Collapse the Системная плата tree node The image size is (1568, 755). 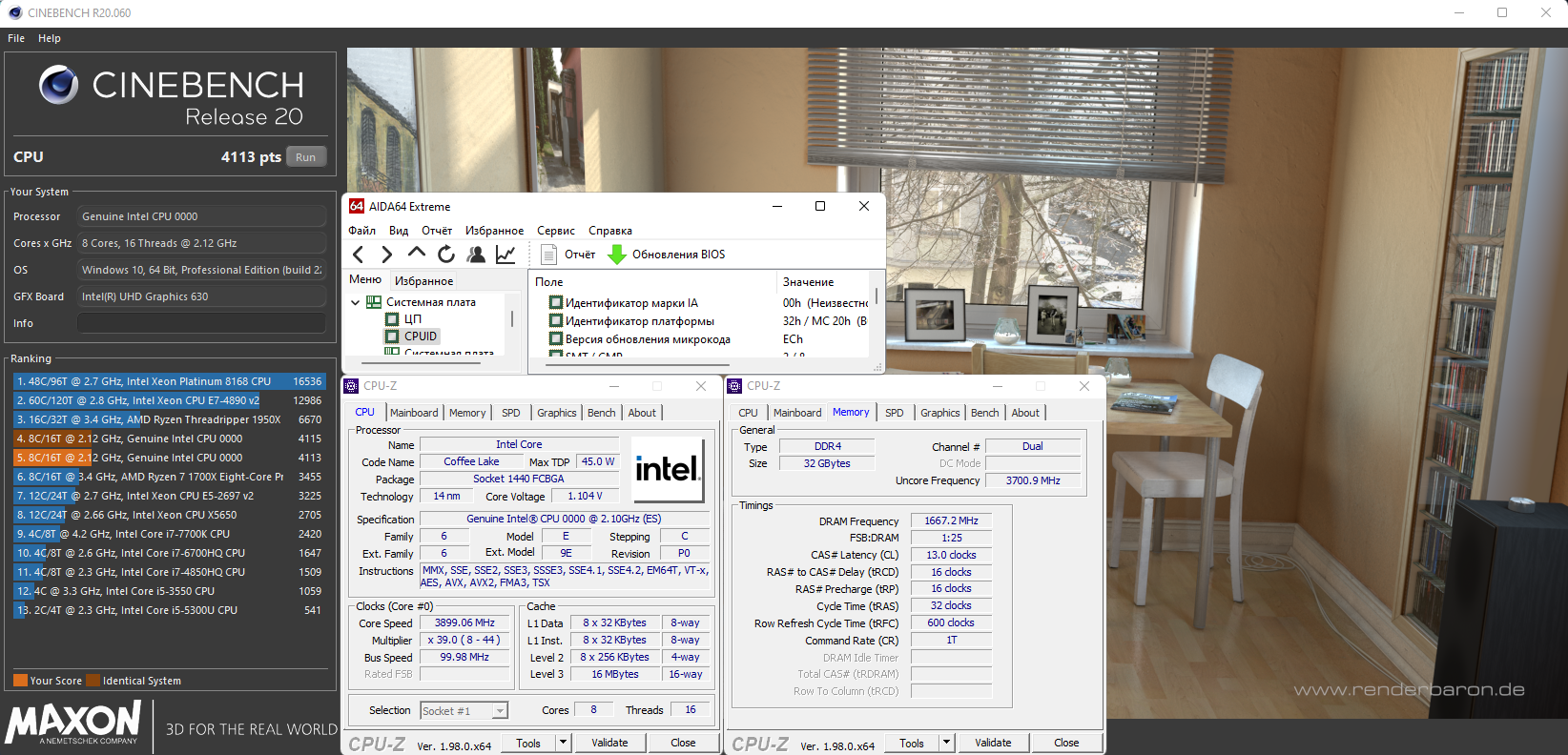pyautogui.click(x=356, y=302)
